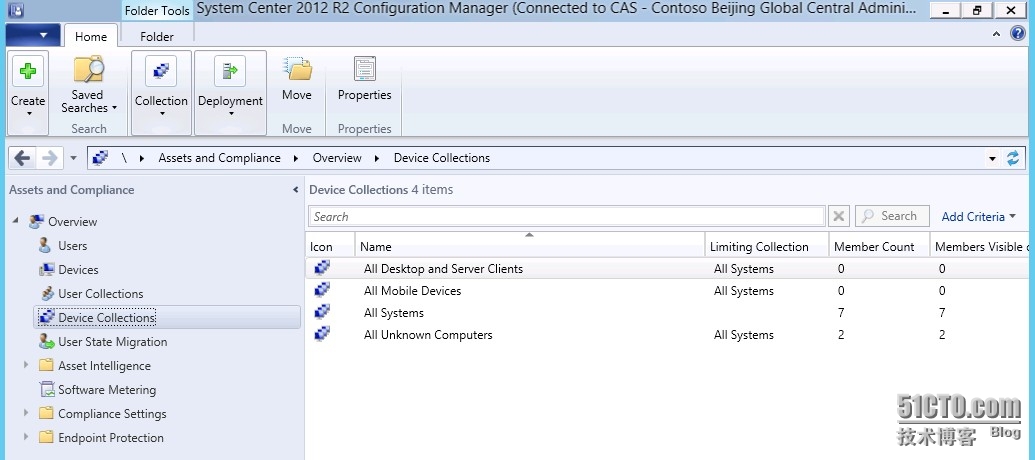Click icon of All Mobile Devices row
The image size is (1035, 460).
pyautogui.click(x=321, y=290)
